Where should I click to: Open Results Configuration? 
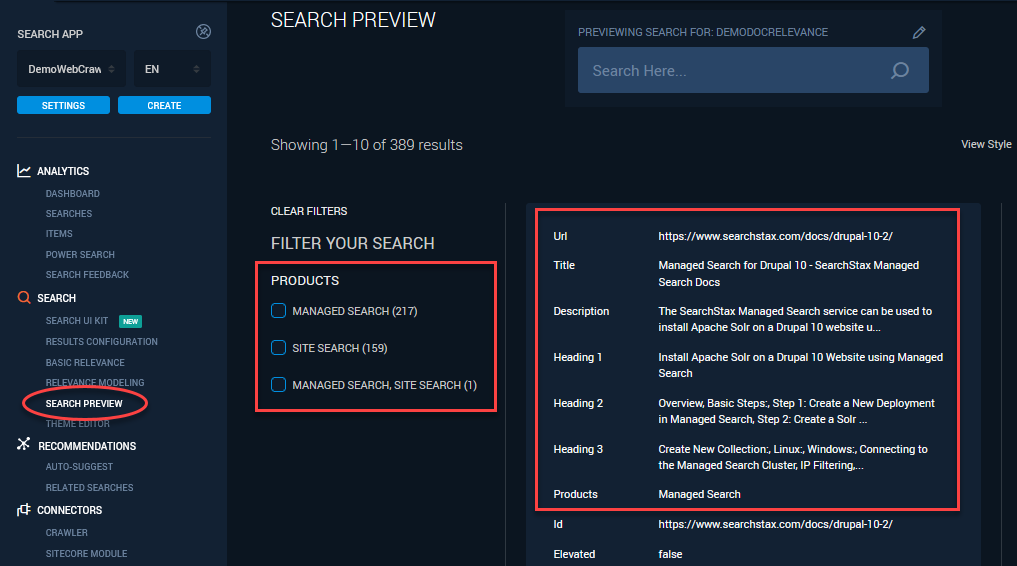coord(101,341)
